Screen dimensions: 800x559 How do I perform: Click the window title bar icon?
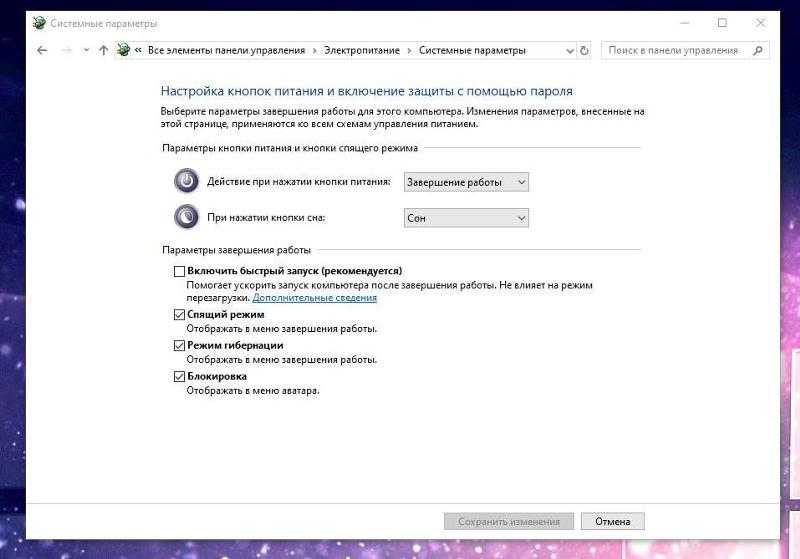coord(39,23)
